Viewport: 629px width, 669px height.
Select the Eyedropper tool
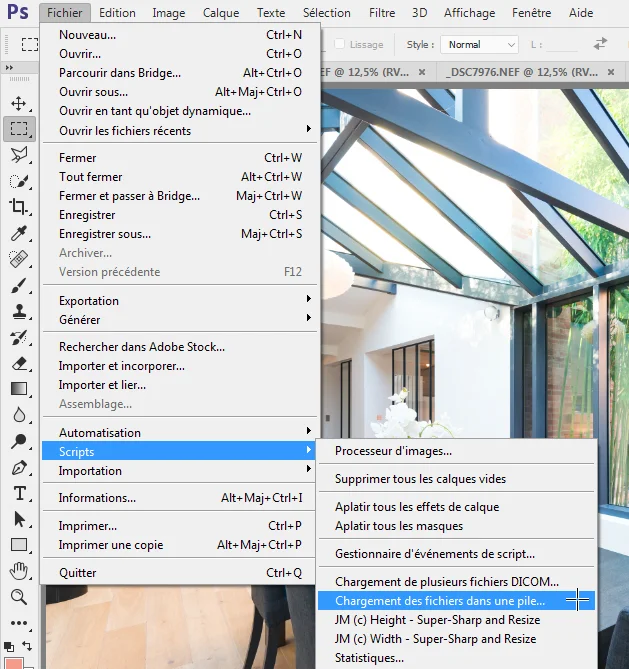19,233
